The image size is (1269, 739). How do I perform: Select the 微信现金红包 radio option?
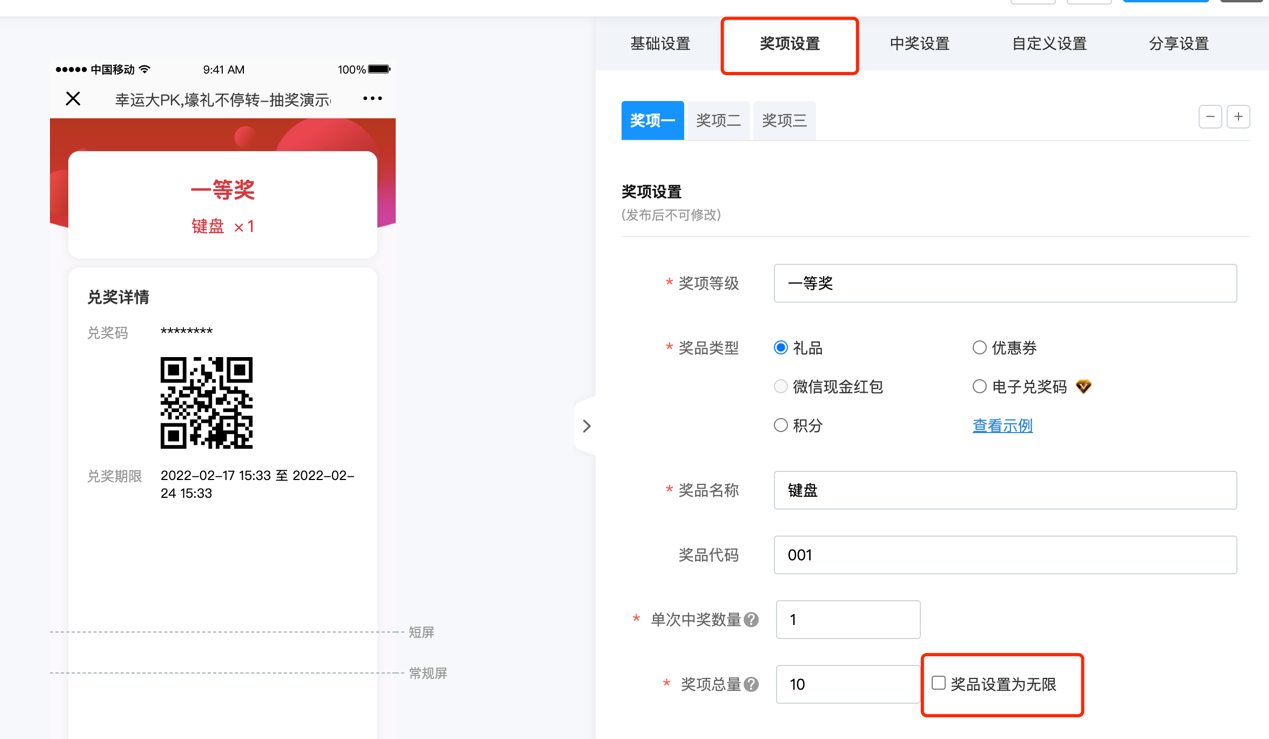[781, 387]
